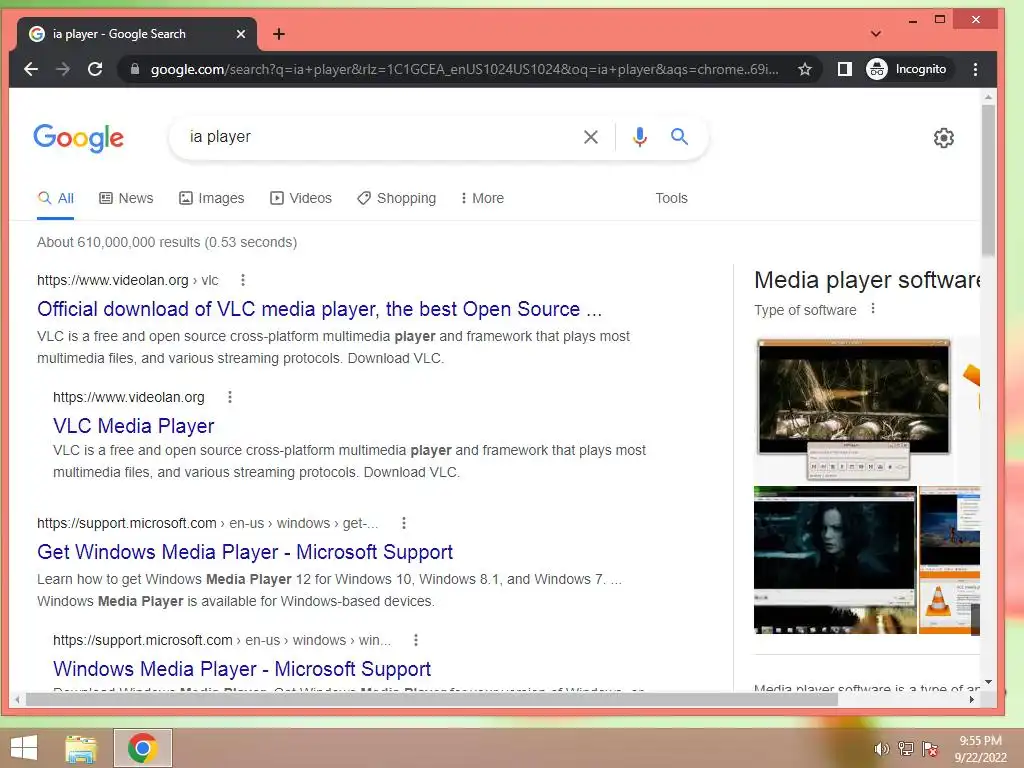Switch to the Videos tab
Viewport: 1024px width, 768px height.
(x=301, y=198)
